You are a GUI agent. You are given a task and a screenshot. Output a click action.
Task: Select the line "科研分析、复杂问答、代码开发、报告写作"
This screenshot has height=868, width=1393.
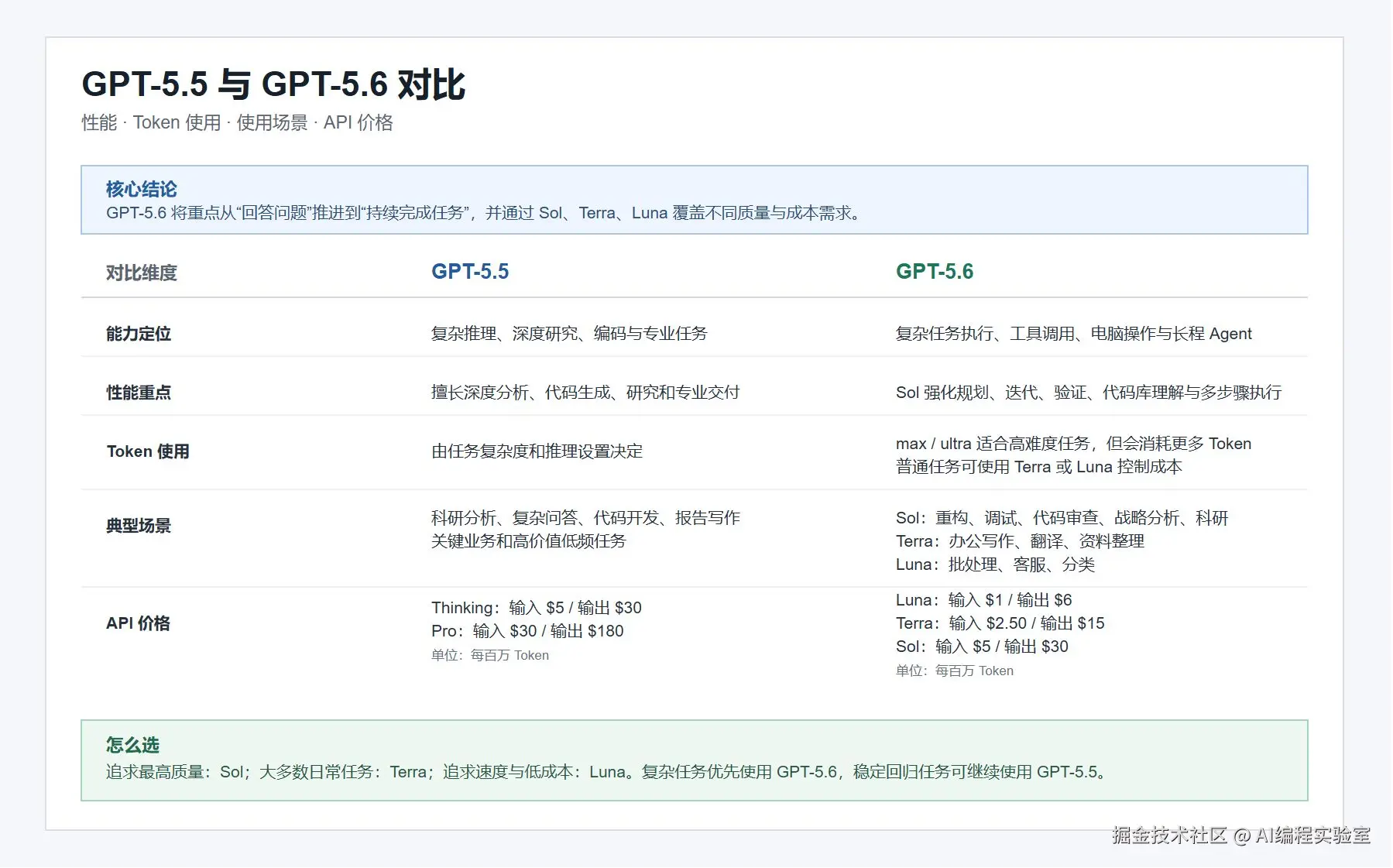[x=586, y=518]
